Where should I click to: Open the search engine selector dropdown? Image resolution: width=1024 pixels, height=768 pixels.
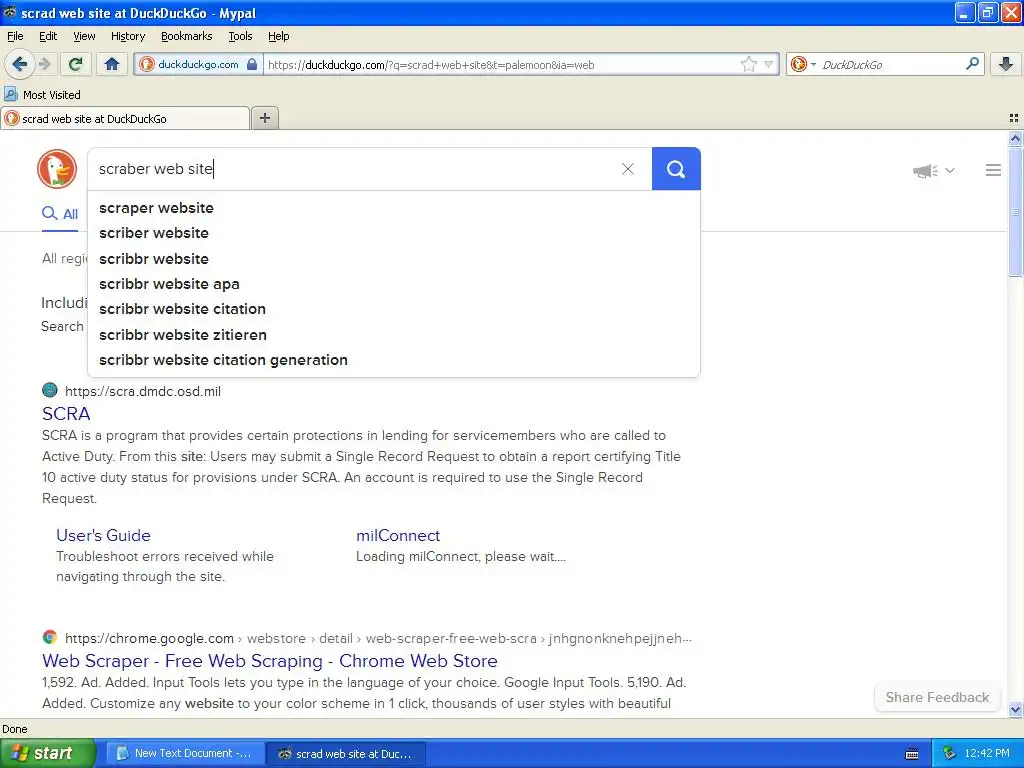pyautogui.click(x=803, y=64)
